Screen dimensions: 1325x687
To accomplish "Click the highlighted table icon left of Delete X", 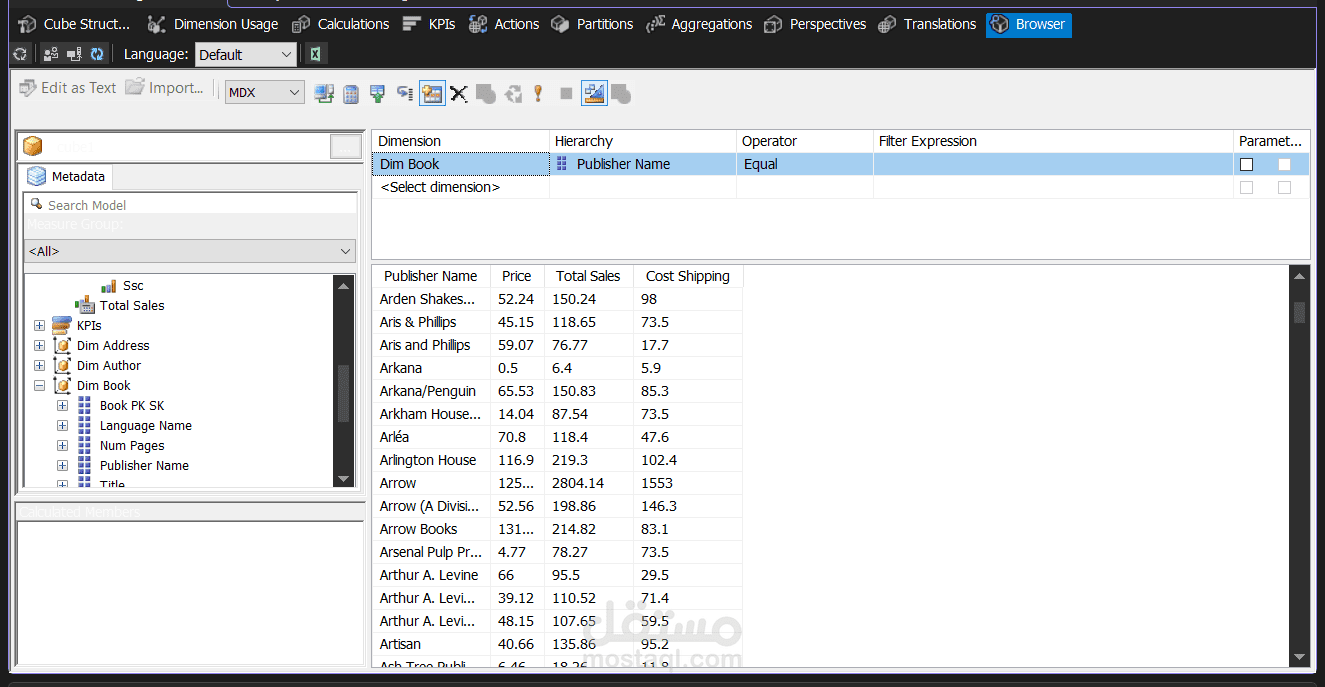I will pos(432,93).
